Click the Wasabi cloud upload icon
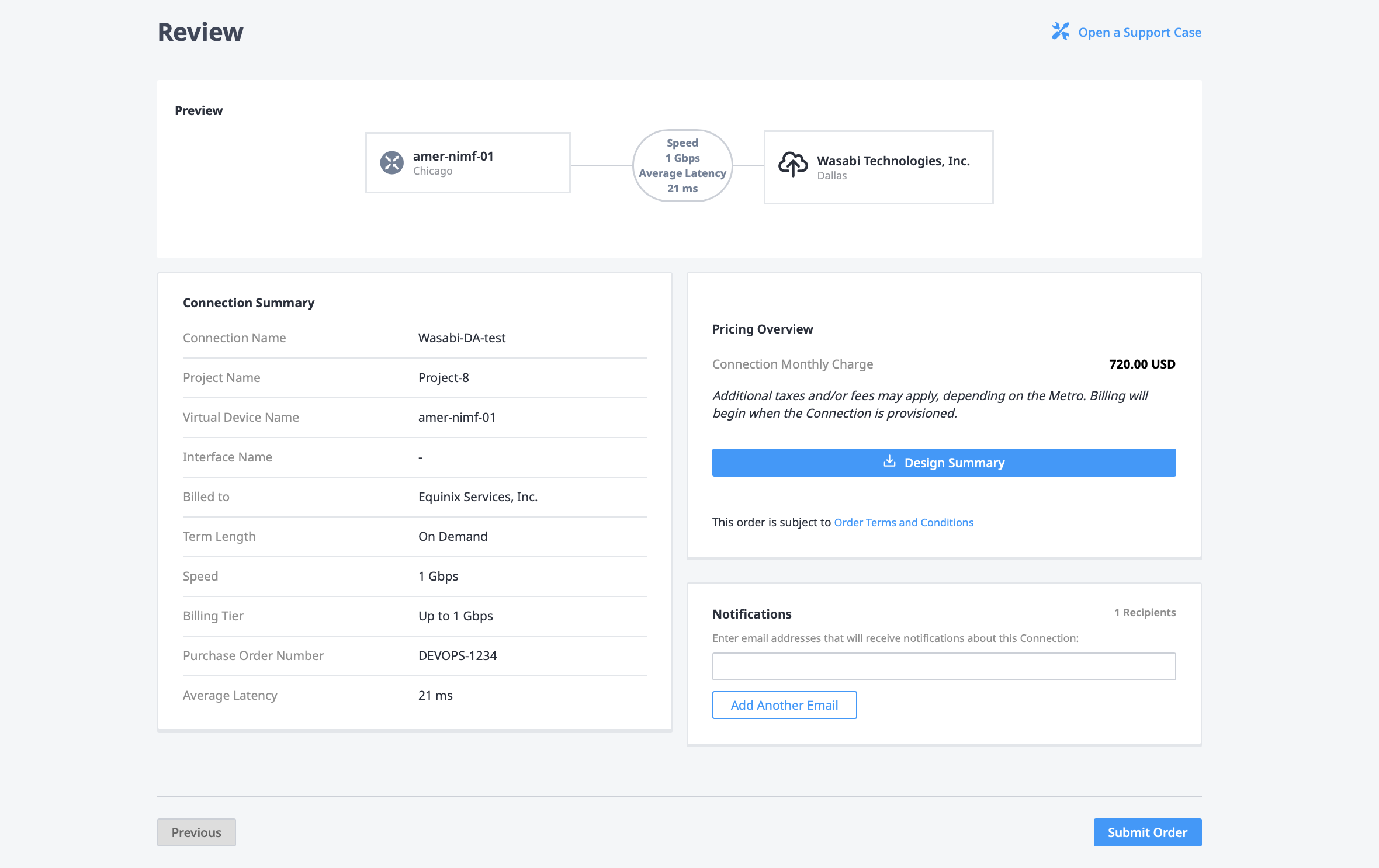The width and height of the screenshot is (1379, 868). (793, 164)
